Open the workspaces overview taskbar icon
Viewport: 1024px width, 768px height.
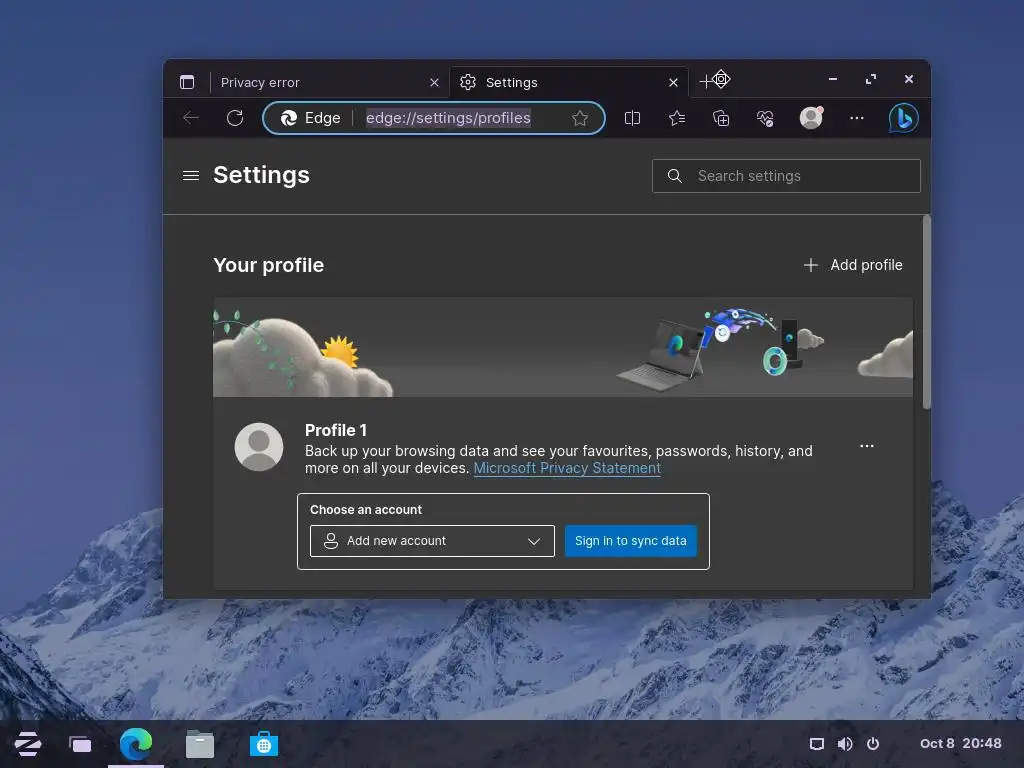pyautogui.click(x=80, y=744)
